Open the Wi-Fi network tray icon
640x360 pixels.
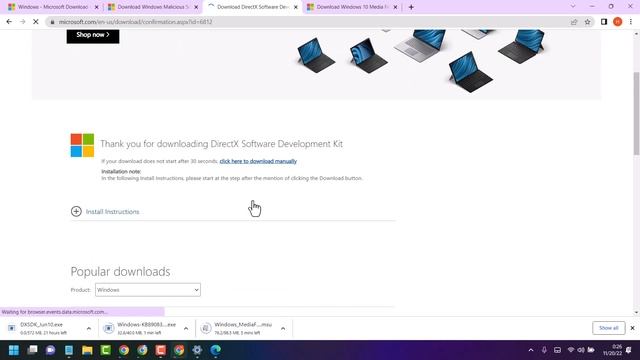(x=571, y=350)
